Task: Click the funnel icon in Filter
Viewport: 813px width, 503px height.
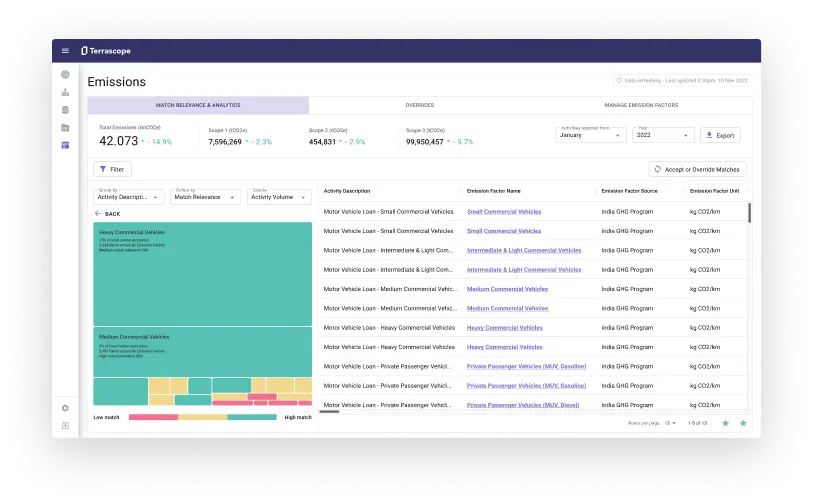Action: click(x=103, y=169)
